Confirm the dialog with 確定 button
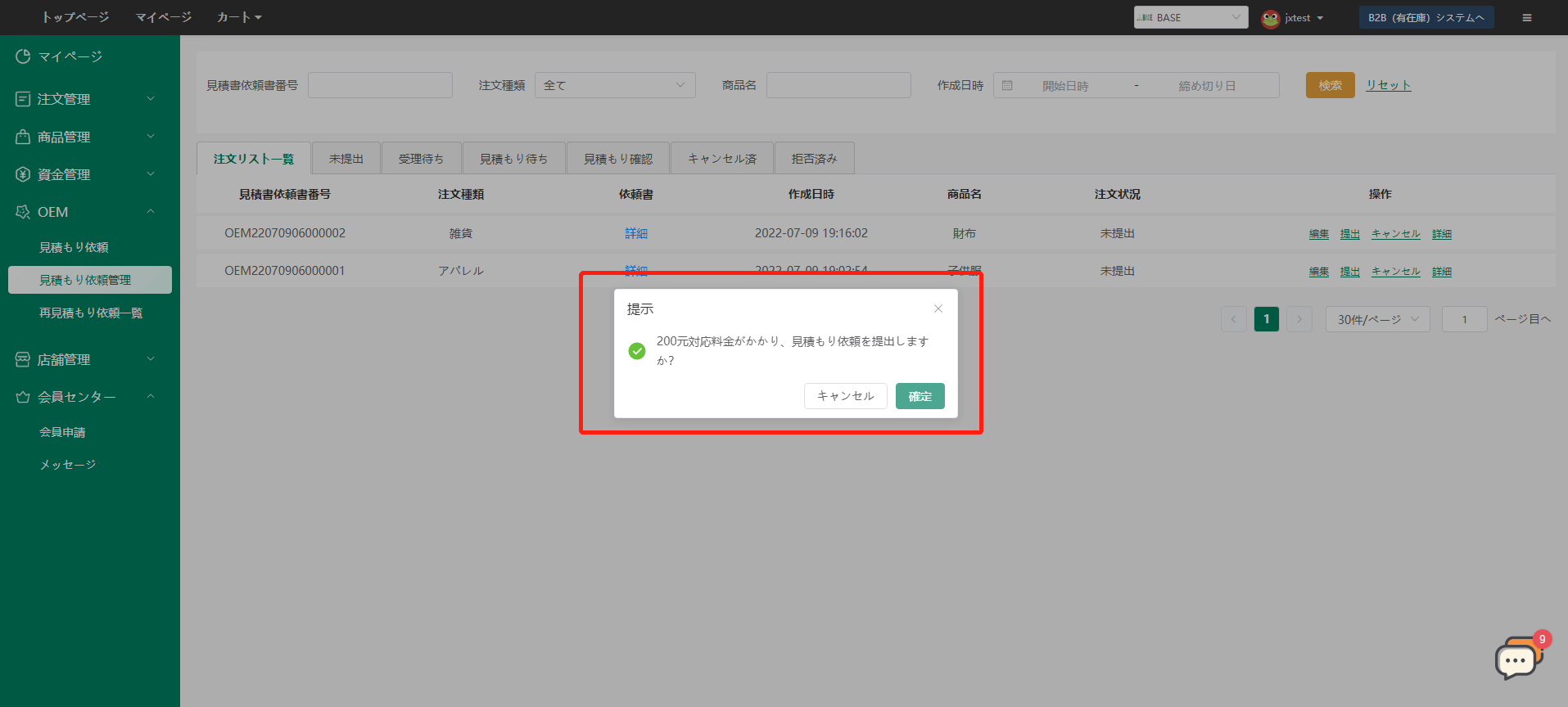1568x707 pixels. coord(920,396)
